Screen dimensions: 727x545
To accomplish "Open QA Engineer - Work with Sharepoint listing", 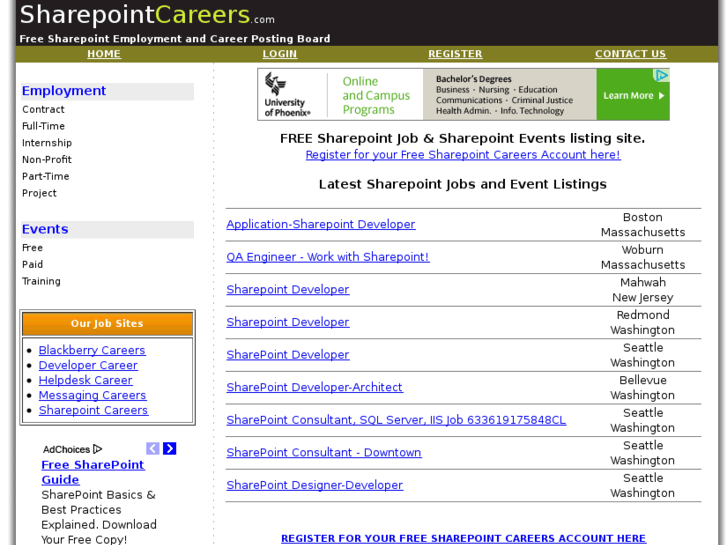I will click(328, 257).
